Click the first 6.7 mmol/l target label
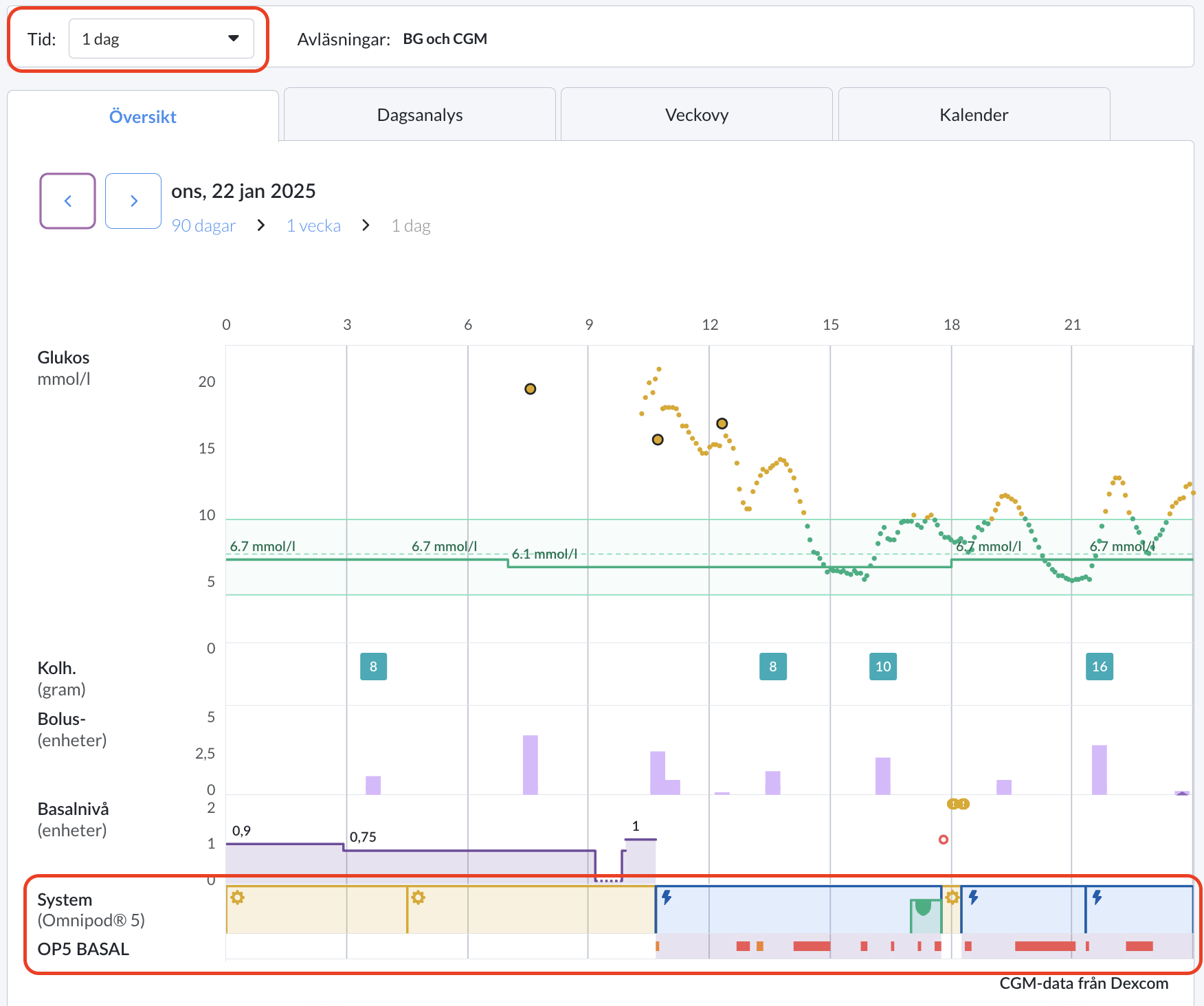 (263, 546)
